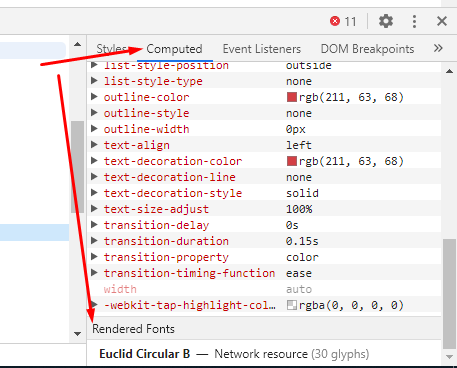Show more tabs with the double chevron
Screen dimensions: 457x368
[438, 48]
